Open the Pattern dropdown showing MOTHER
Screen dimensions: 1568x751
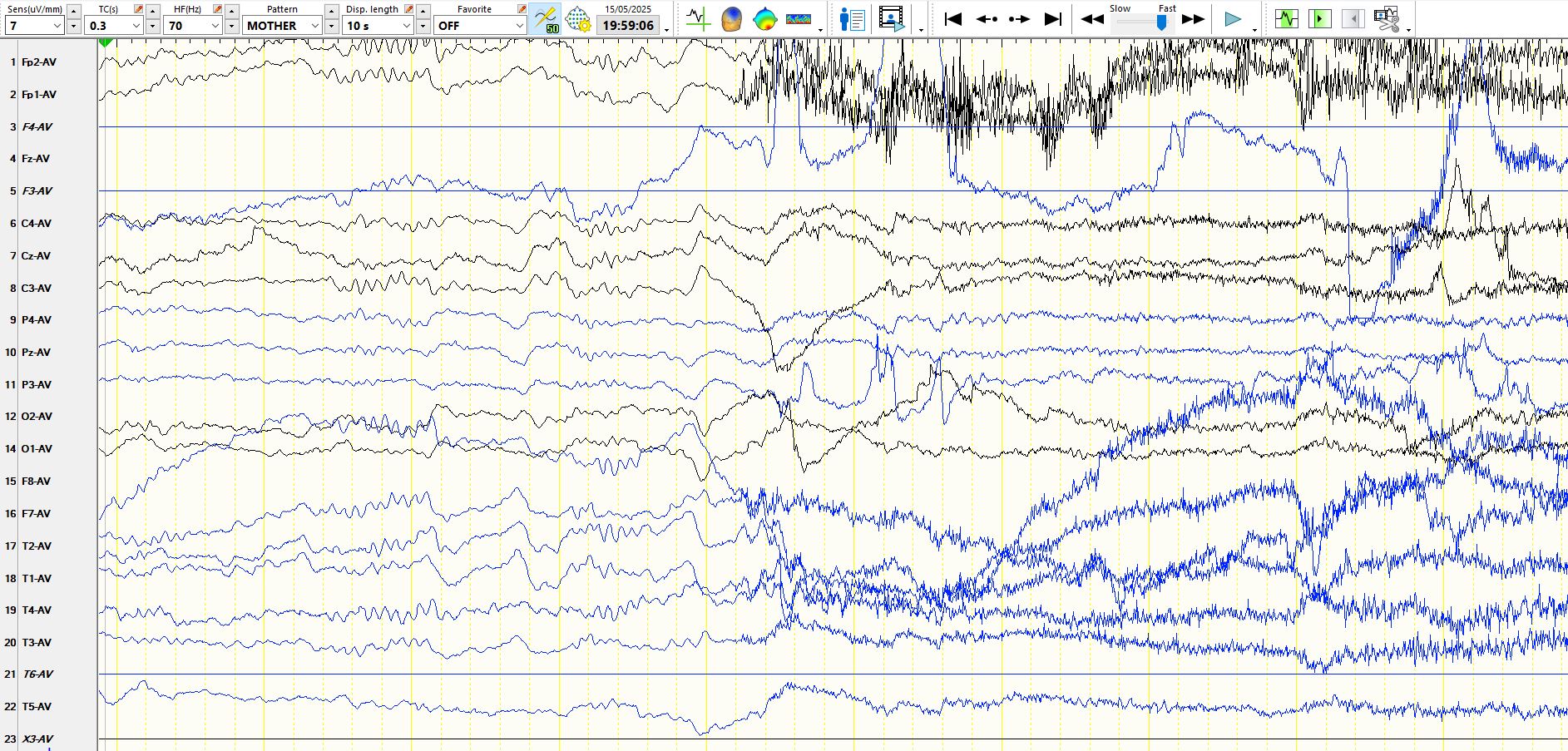click(283, 26)
